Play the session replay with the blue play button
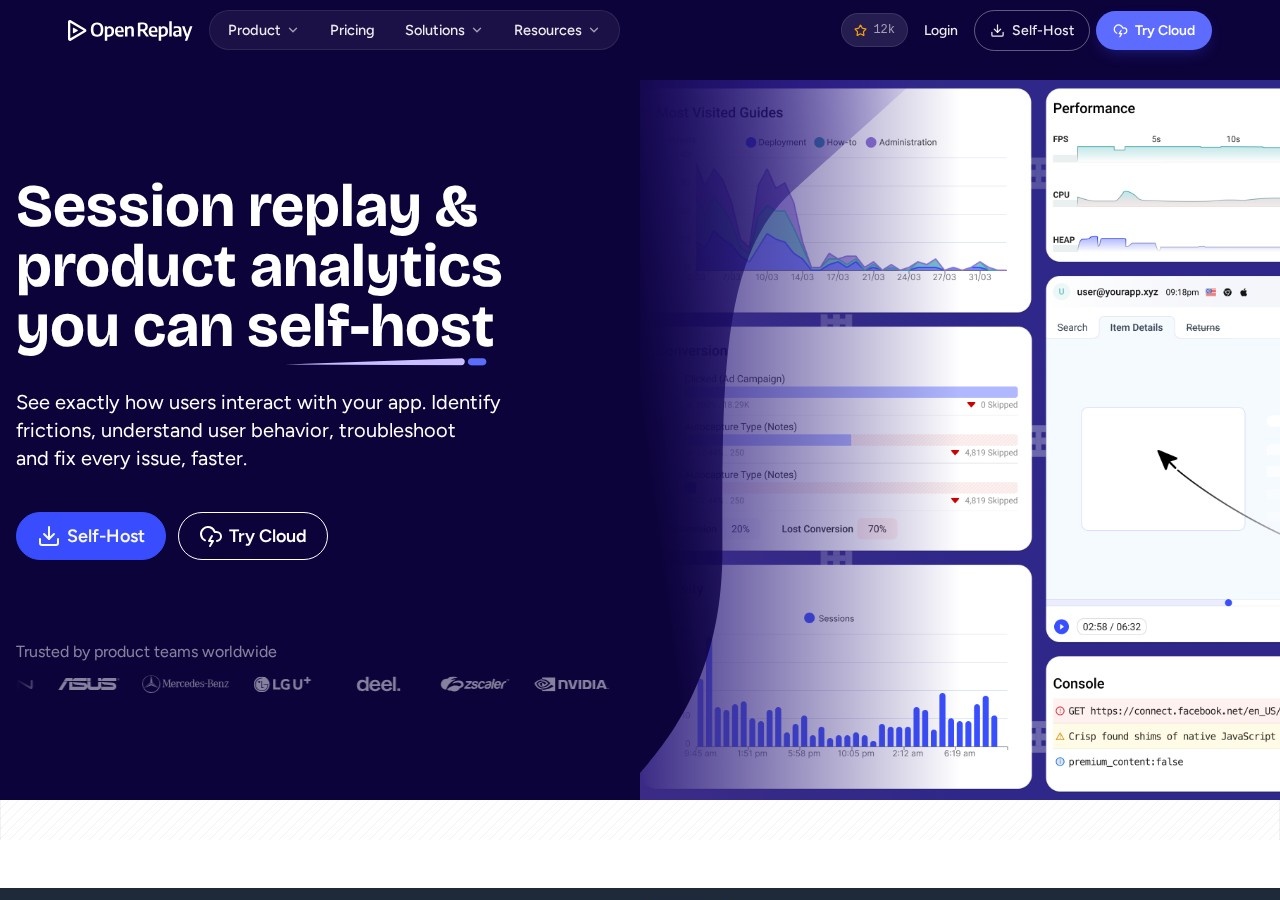The image size is (1280, 900). click(1061, 627)
